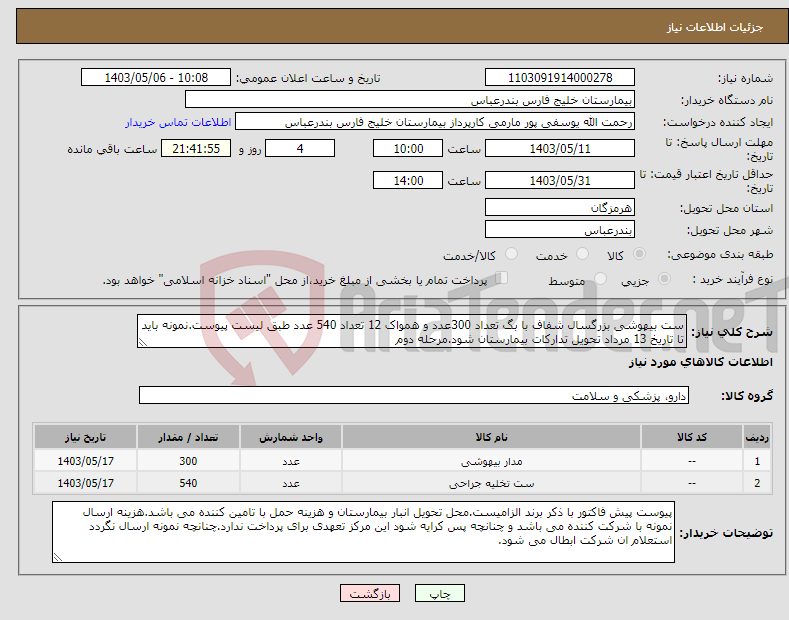Click the resize handle of buyer notes box
This screenshot has width=789, height=620.
(x=58, y=557)
